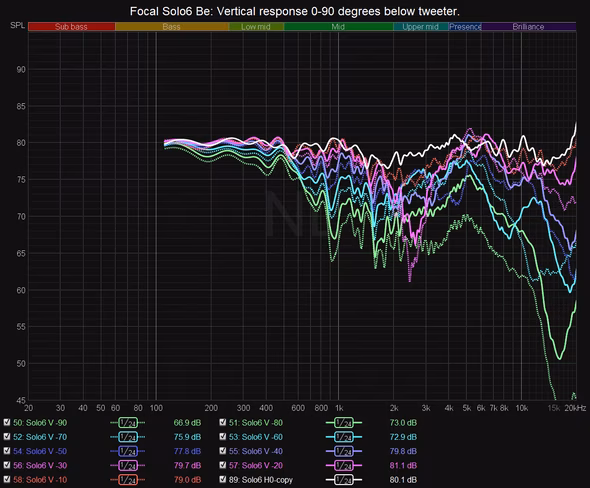Viewport: 590px width, 488px height.
Task: Click the 75.9 dB readout value
Action: (187, 437)
